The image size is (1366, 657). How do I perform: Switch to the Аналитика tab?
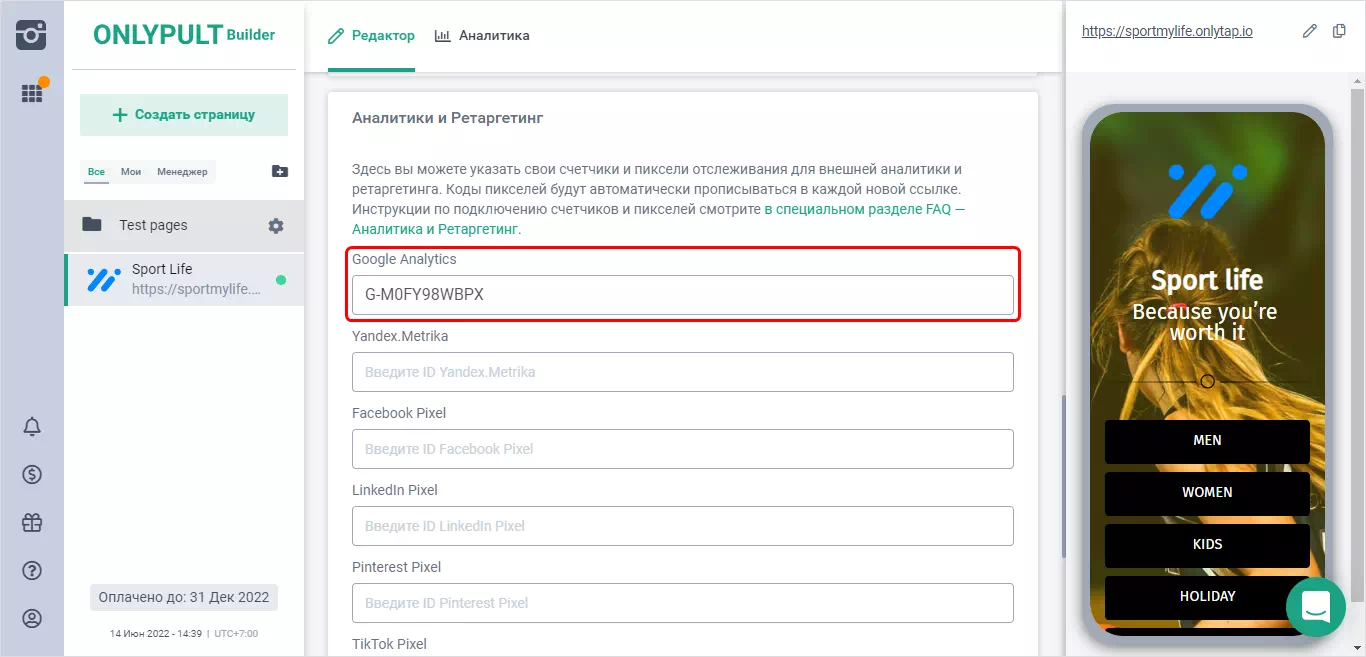point(482,36)
